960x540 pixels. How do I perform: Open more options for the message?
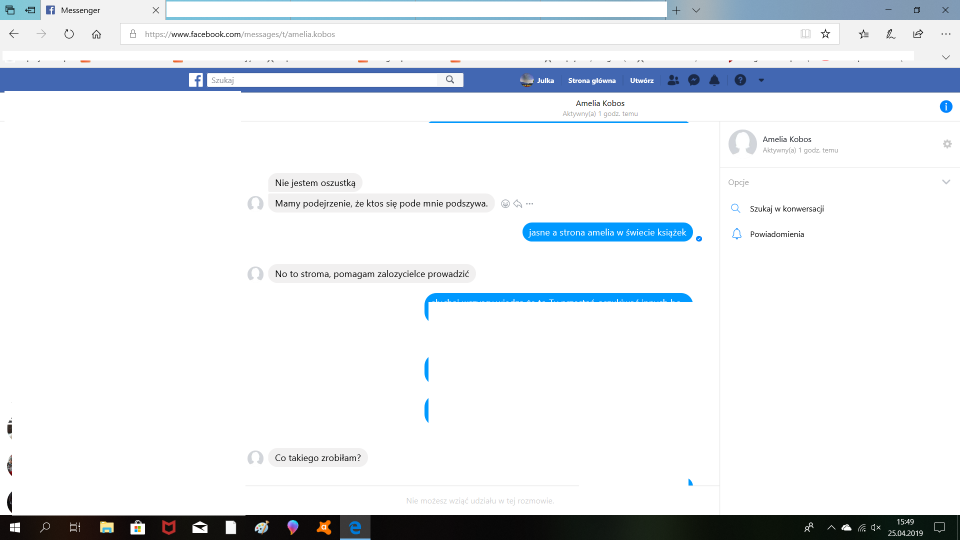pyautogui.click(x=529, y=204)
